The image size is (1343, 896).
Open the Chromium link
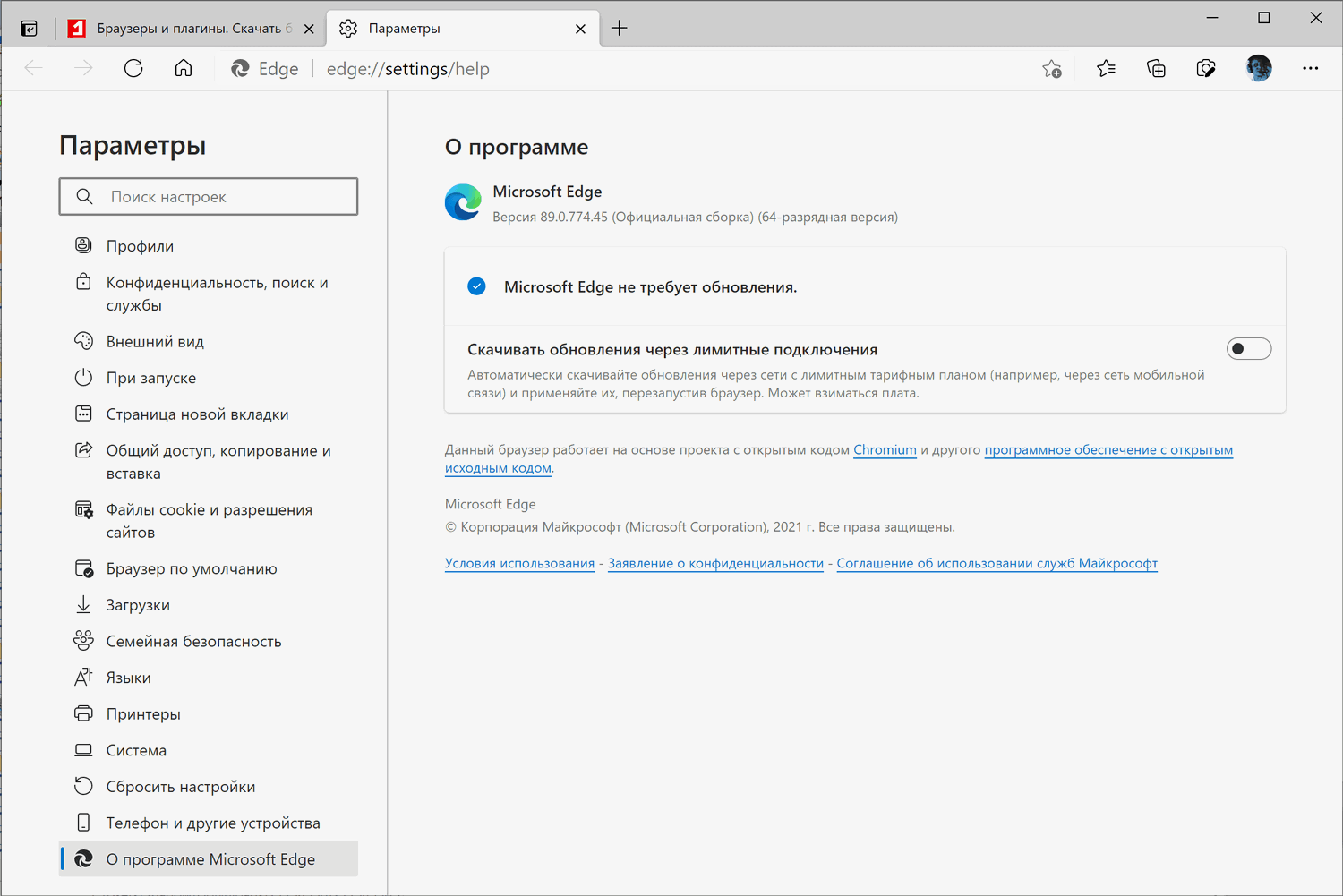[x=885, y=449]
